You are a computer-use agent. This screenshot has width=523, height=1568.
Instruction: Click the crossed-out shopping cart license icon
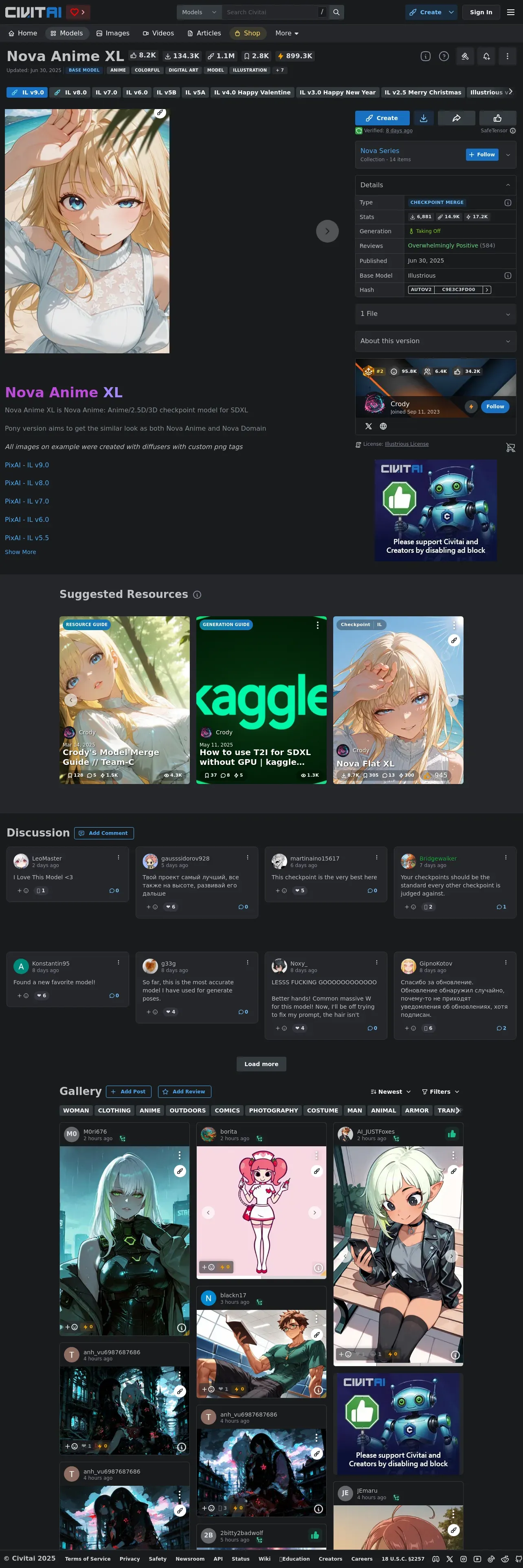[x=510, y=447]
